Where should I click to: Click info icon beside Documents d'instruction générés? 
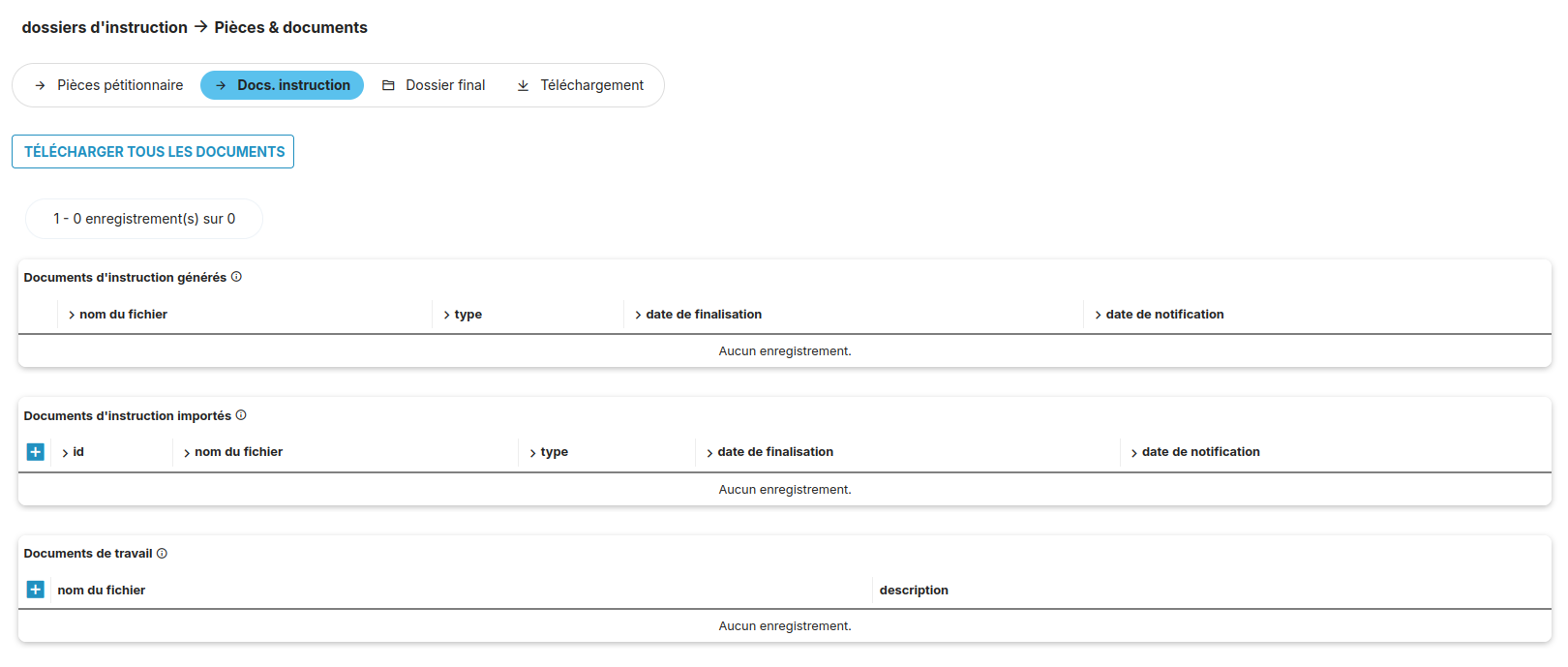pos(236,277)
